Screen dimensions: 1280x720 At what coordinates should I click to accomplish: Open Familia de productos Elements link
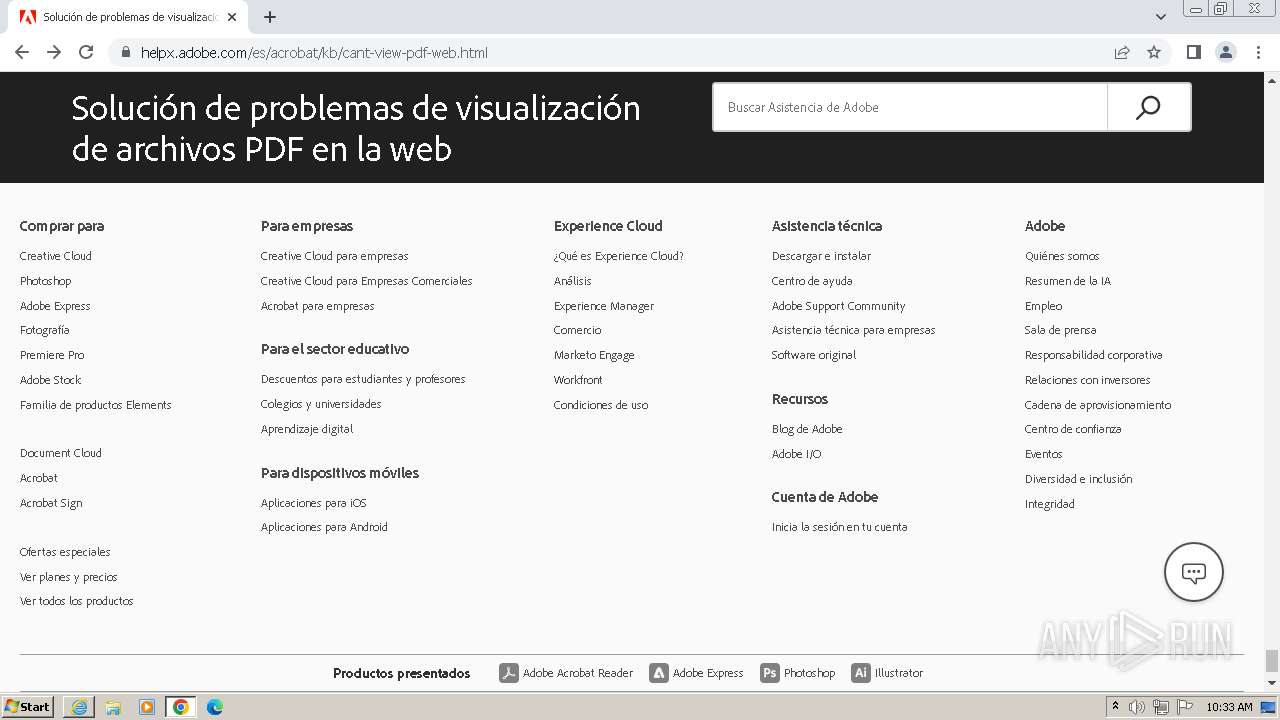click(x=96, y=405)
